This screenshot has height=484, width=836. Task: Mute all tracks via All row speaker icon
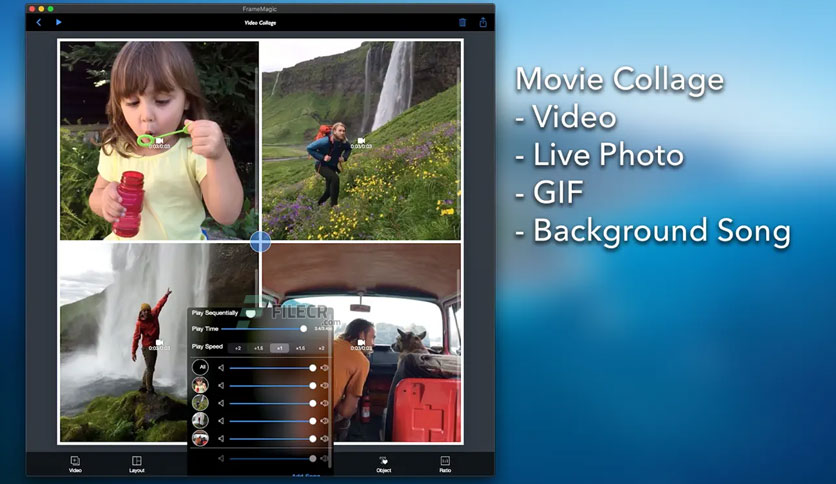pos(221,368)
